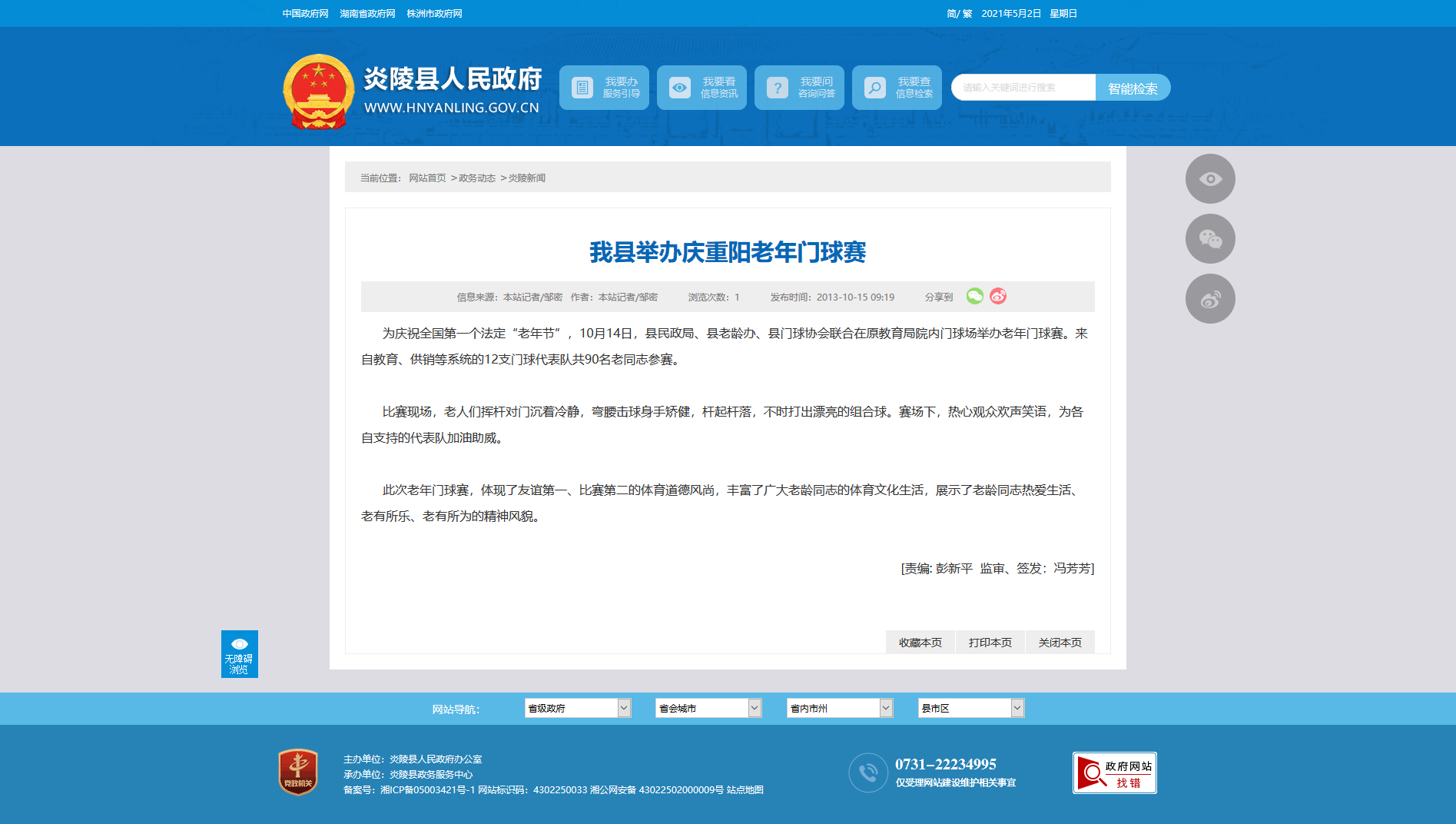Click the red Weibo share icon
1456x824 pixels.
997,297
